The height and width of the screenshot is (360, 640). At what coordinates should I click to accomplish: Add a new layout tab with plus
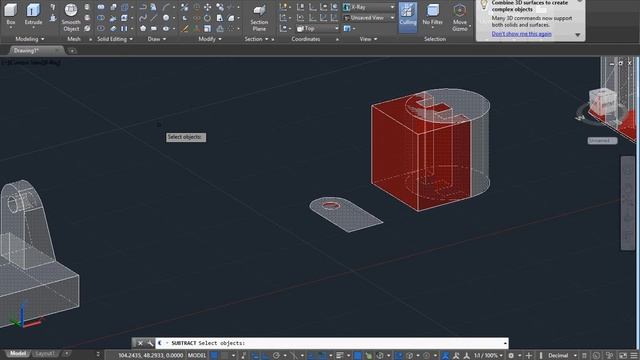click(66, 353)
